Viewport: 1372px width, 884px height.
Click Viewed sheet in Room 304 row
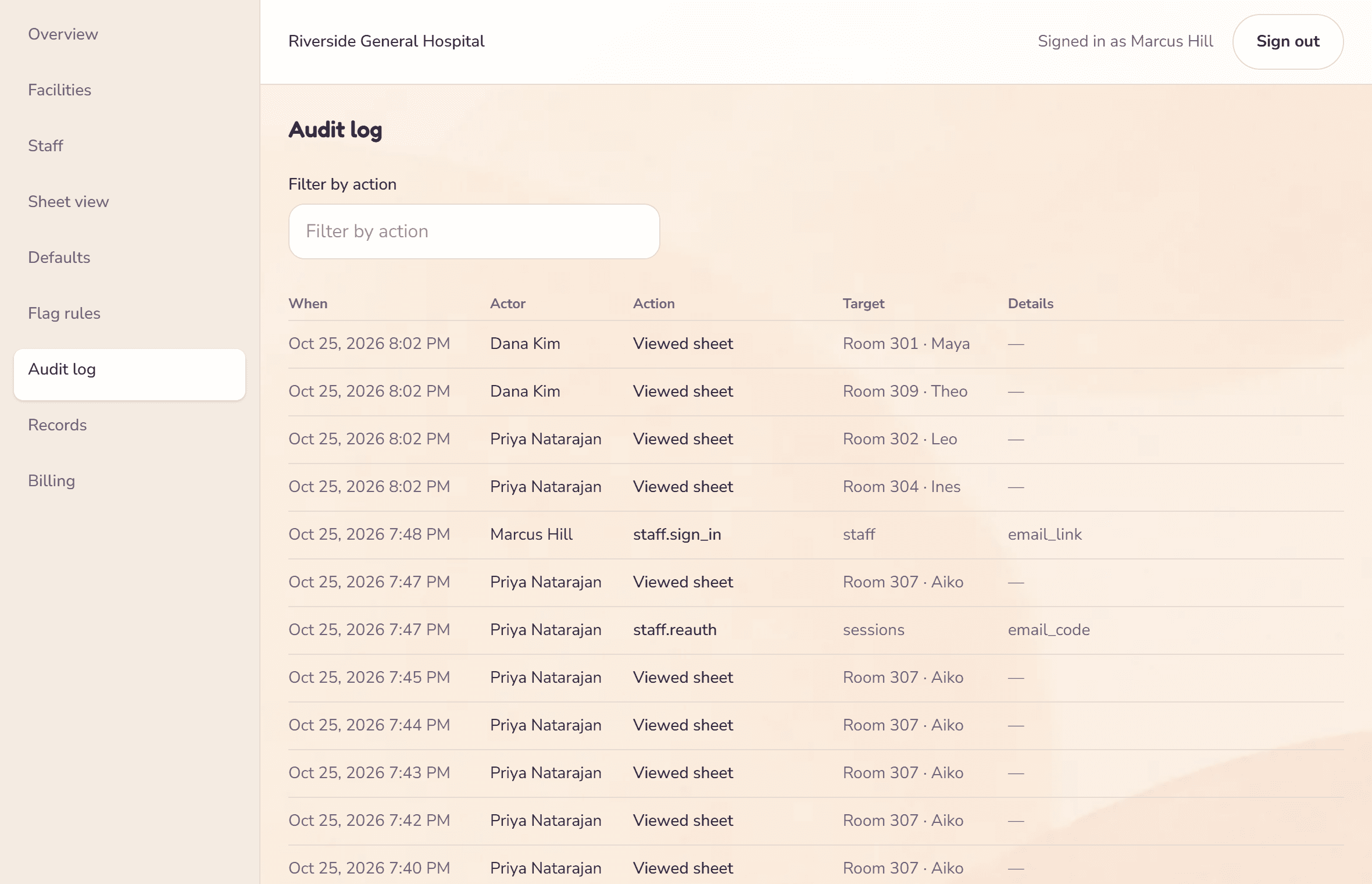[683, 487]
